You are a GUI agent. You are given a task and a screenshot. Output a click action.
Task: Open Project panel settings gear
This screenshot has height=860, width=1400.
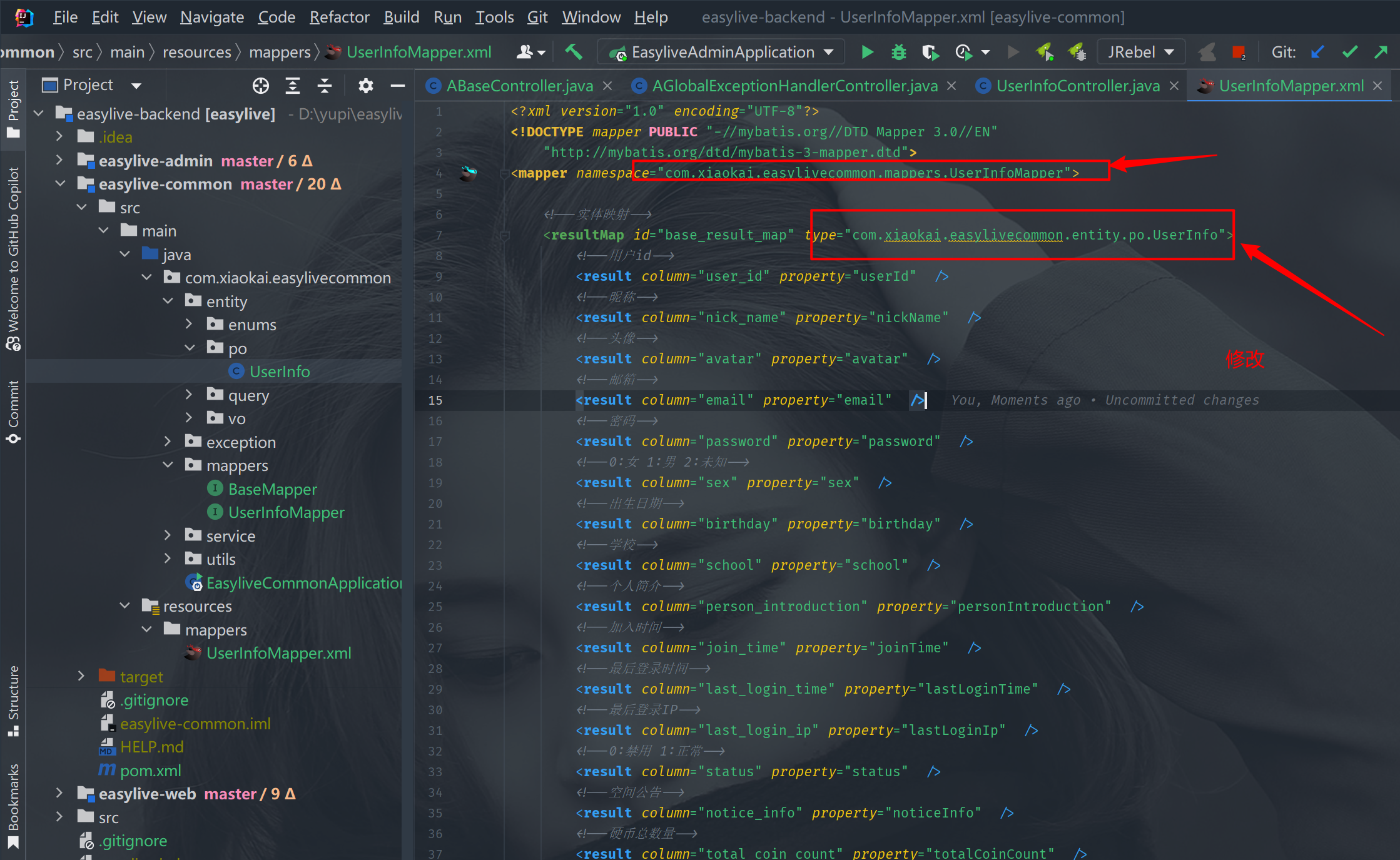pyautogui.click(x=365, y=86)
